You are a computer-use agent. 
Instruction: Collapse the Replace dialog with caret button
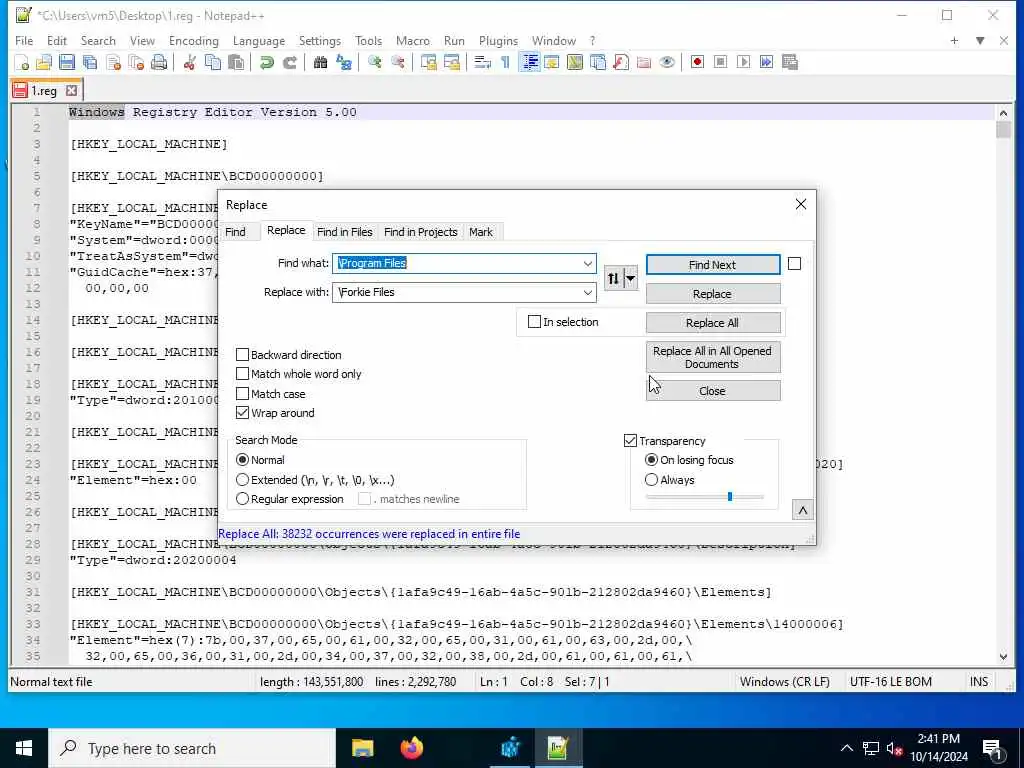pyautogui.click(x=803, y=510)
